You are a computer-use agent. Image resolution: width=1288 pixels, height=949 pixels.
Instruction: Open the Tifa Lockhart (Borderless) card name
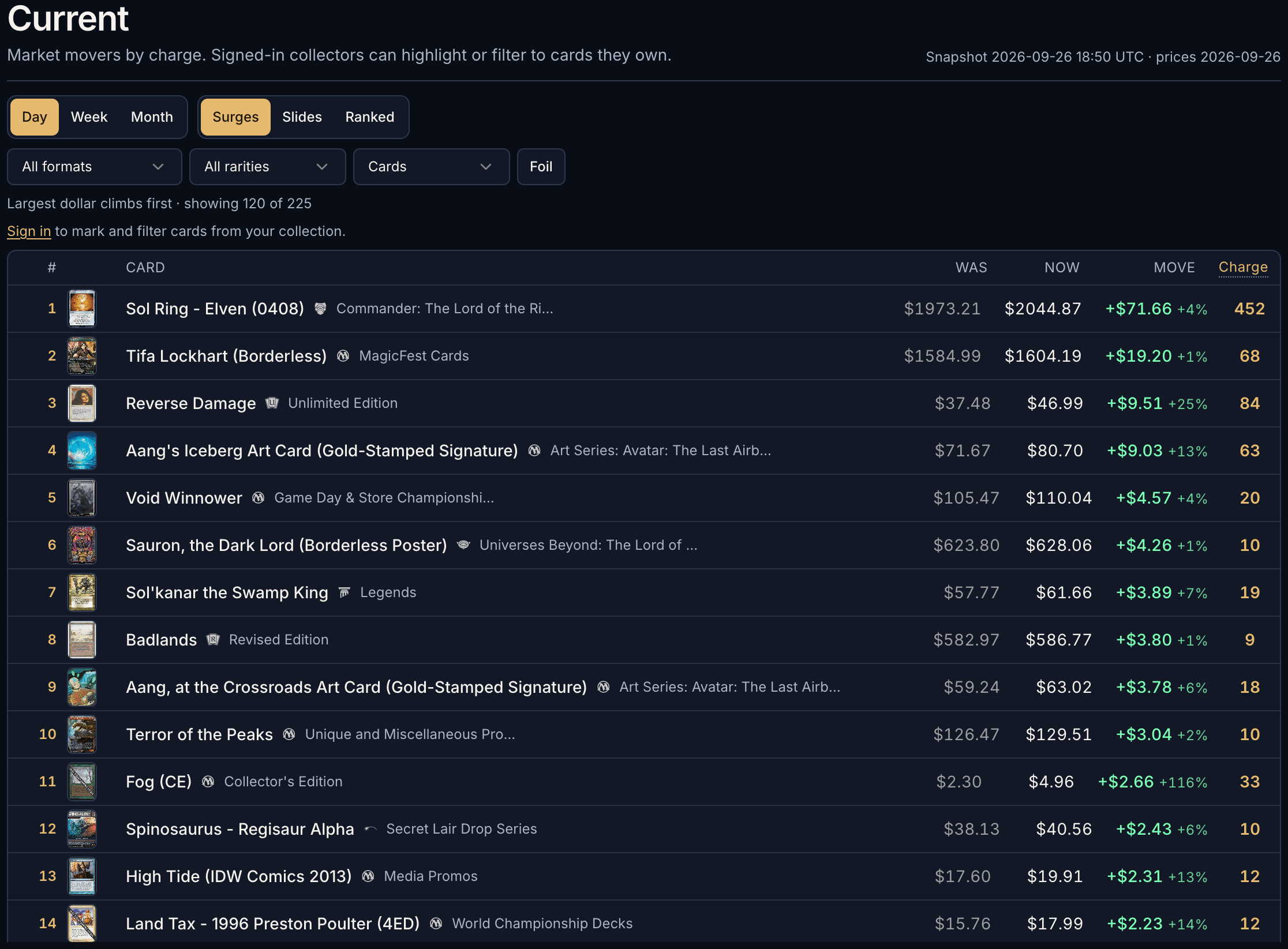pyautogui.click(x=226, y=356)
